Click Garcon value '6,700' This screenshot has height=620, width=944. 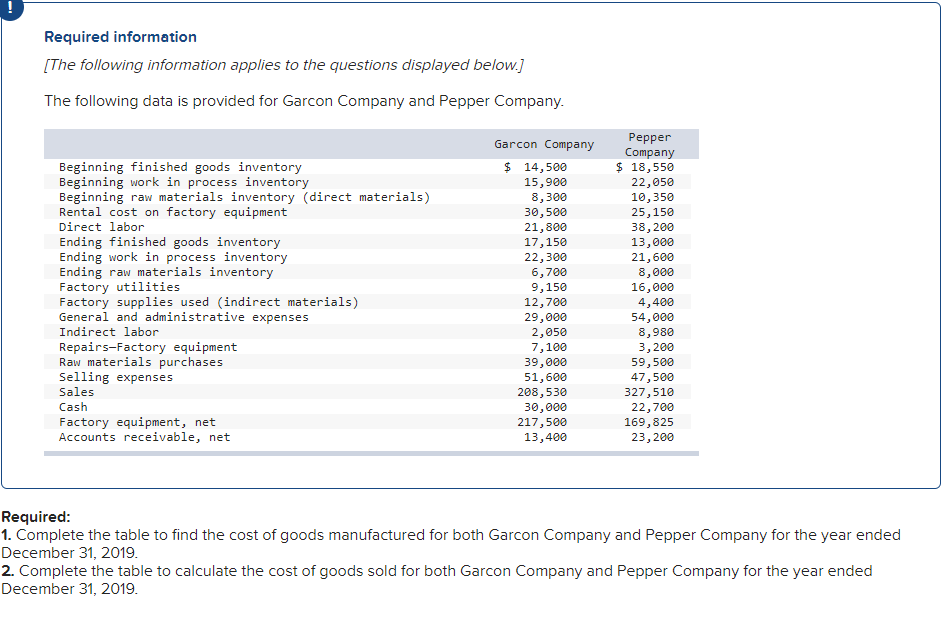point(548,272)
